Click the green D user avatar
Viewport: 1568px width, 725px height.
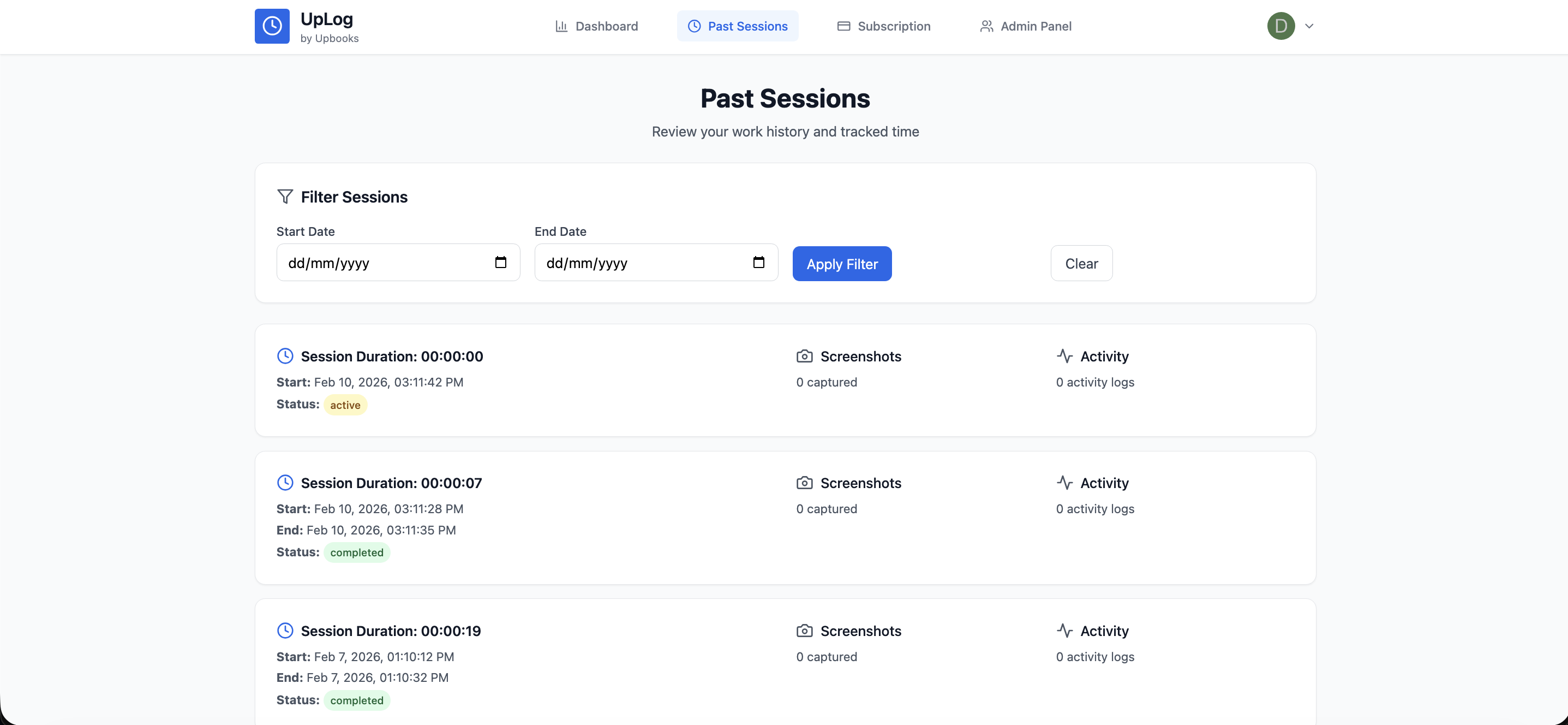(x=1280, y=26)
